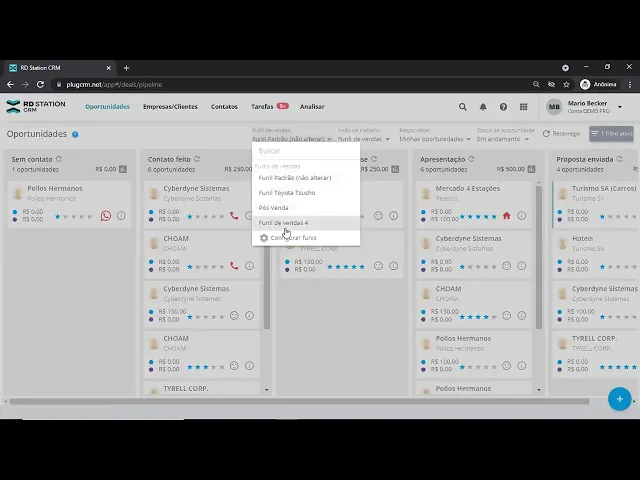Open the search magnifier in CRM header
This screenshot has height=480, width=640.
[x=462, y=107]
